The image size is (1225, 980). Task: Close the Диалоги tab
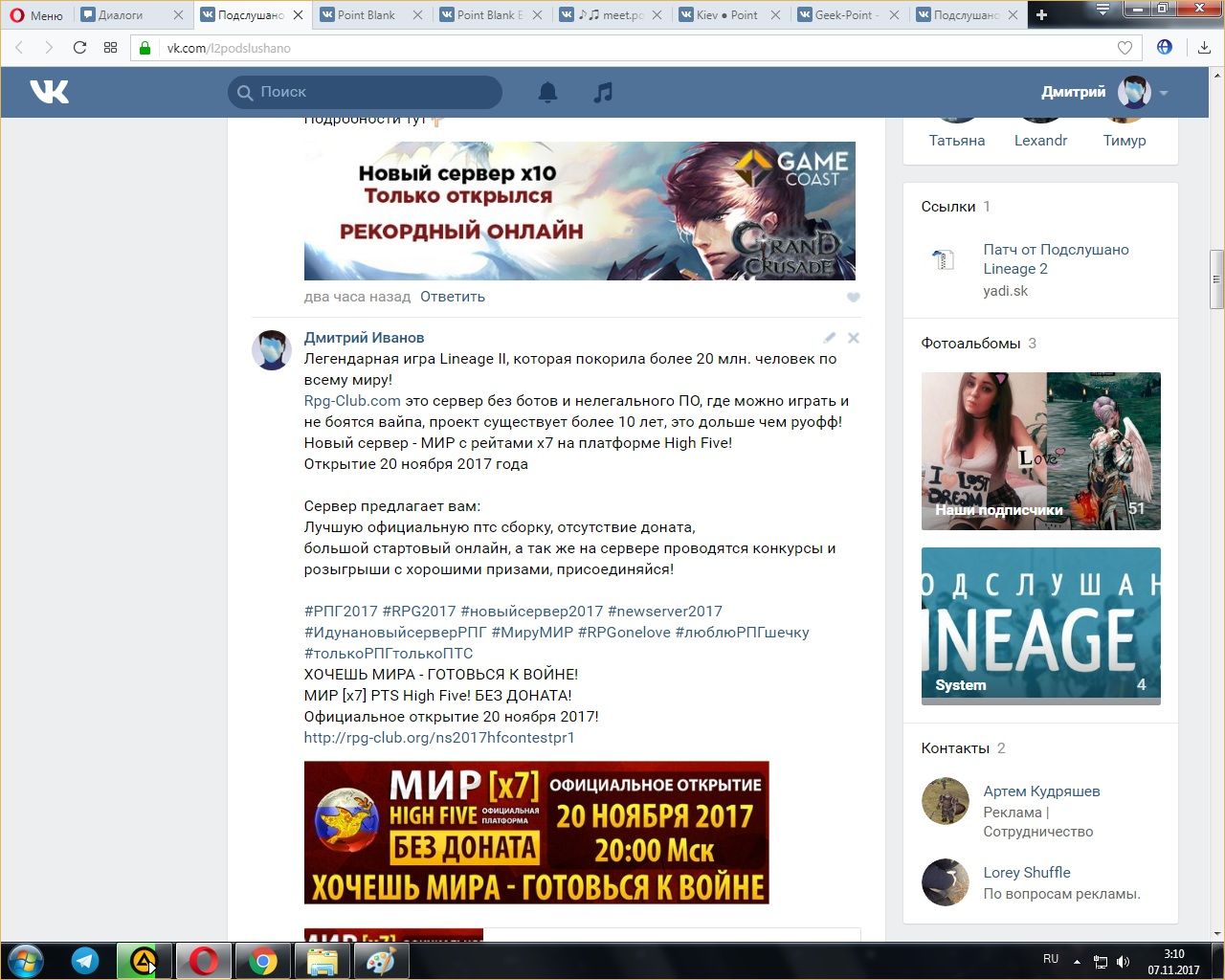coord(178,15)
